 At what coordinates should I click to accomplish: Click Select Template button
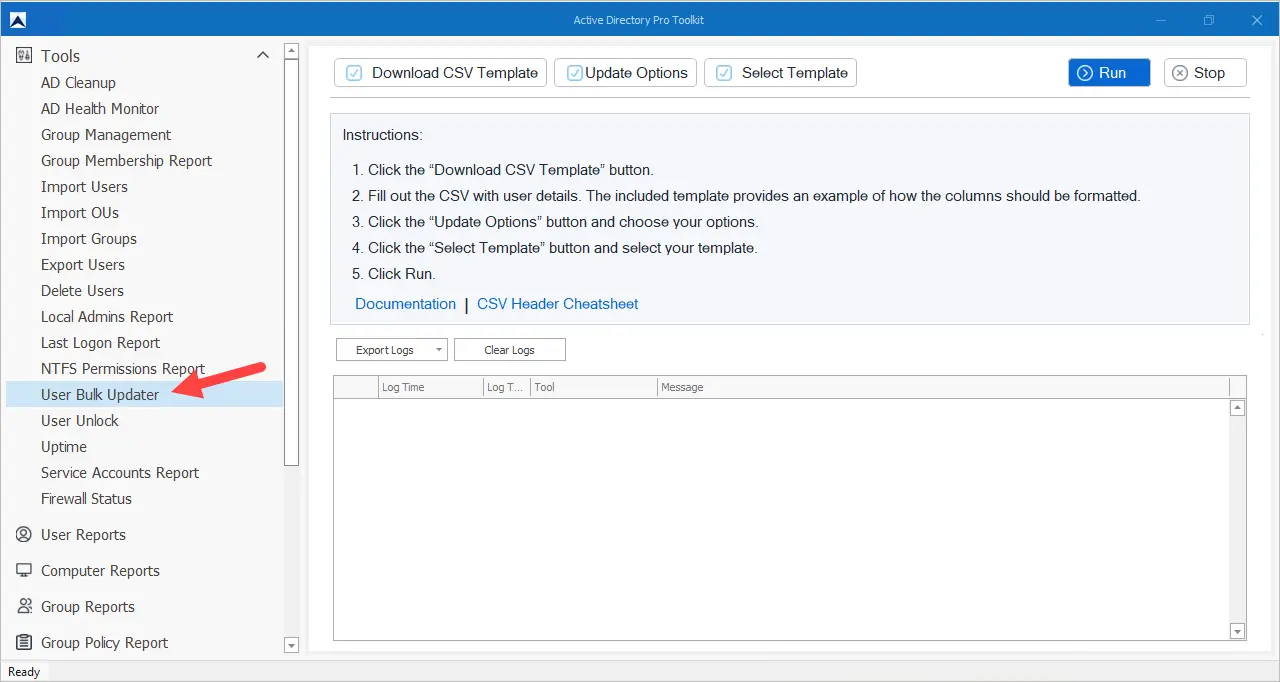click(x=780, y=73)
